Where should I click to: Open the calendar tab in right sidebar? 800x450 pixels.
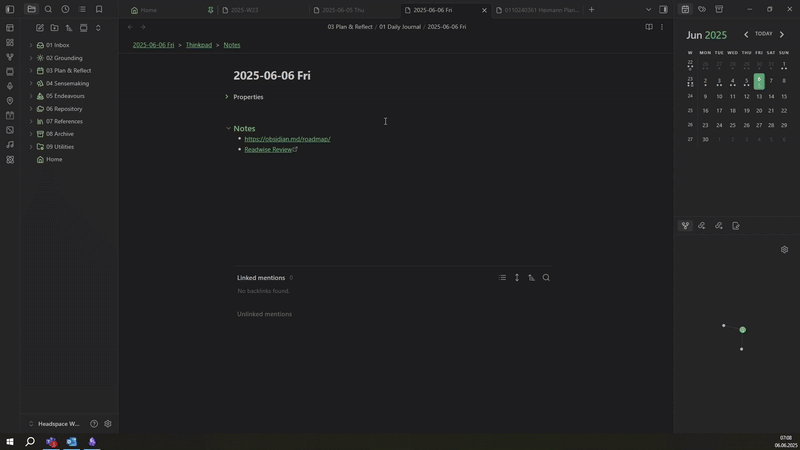(x=685, y=9)
